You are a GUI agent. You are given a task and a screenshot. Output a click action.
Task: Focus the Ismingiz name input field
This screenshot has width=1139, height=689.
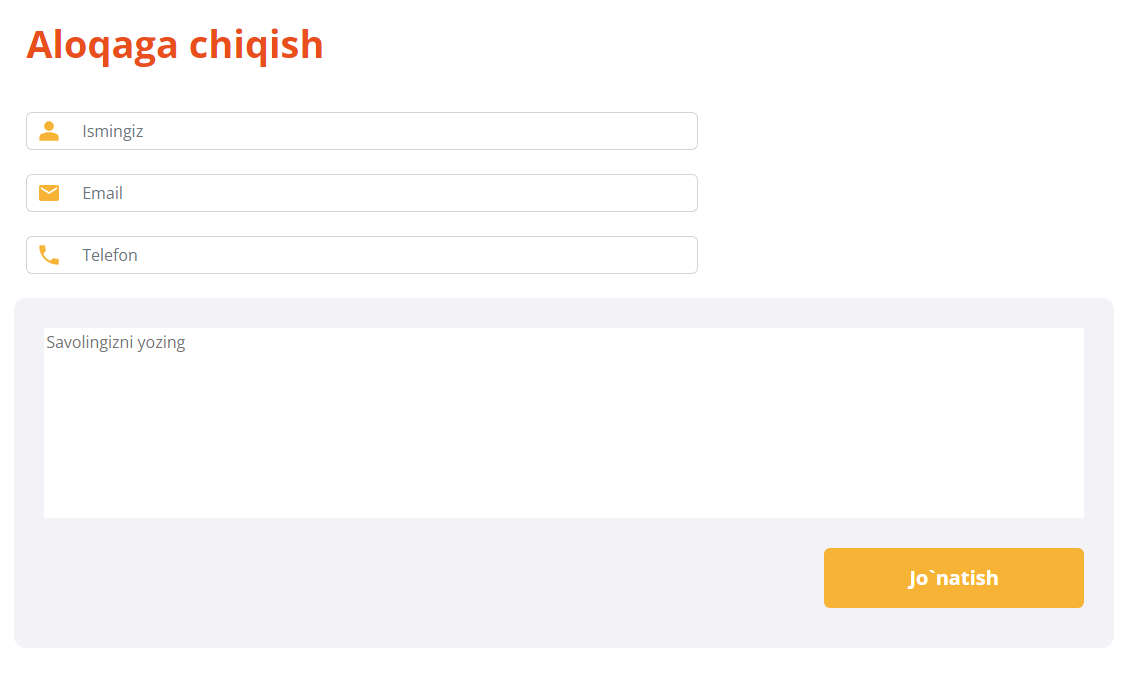point(380,131)
